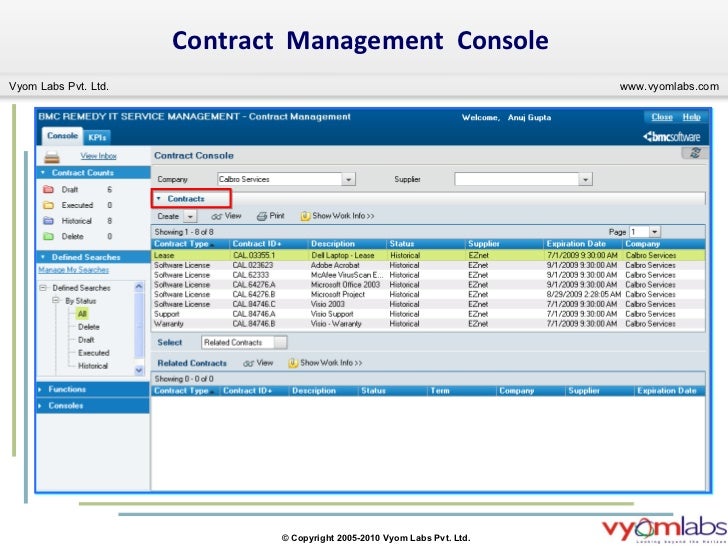728x546 pixels.
Task: Open the Company dropdown
Action: [348, 179]
